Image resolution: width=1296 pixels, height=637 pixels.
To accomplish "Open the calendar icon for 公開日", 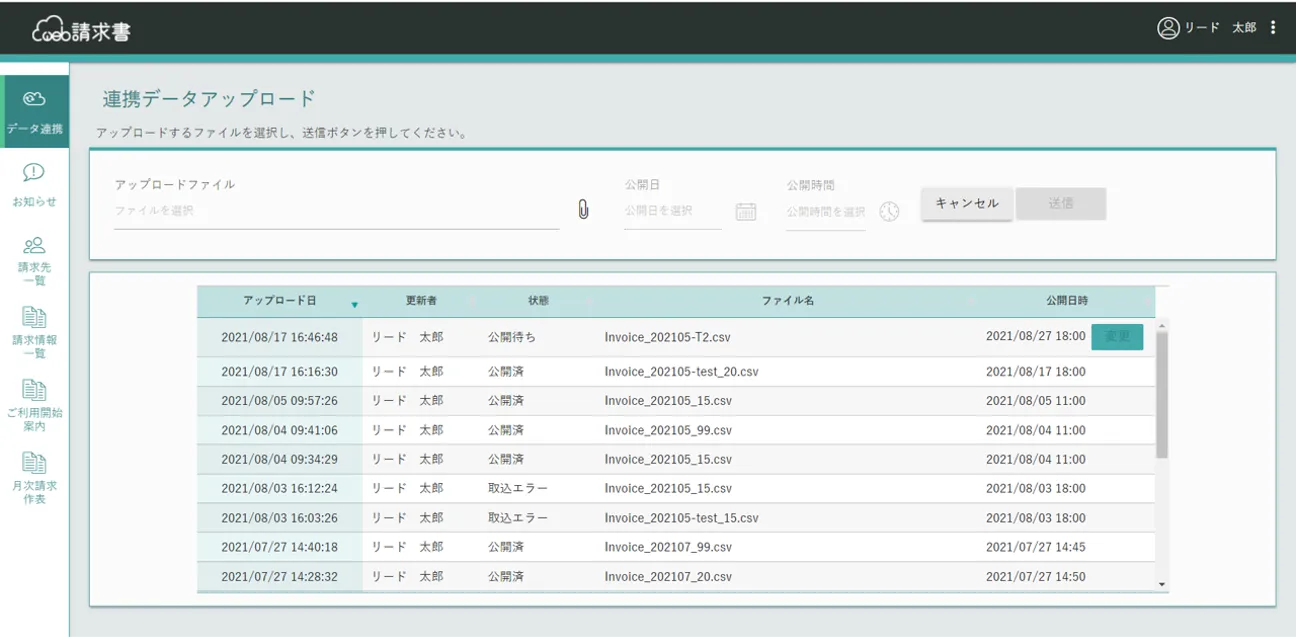I will (746, 211).
